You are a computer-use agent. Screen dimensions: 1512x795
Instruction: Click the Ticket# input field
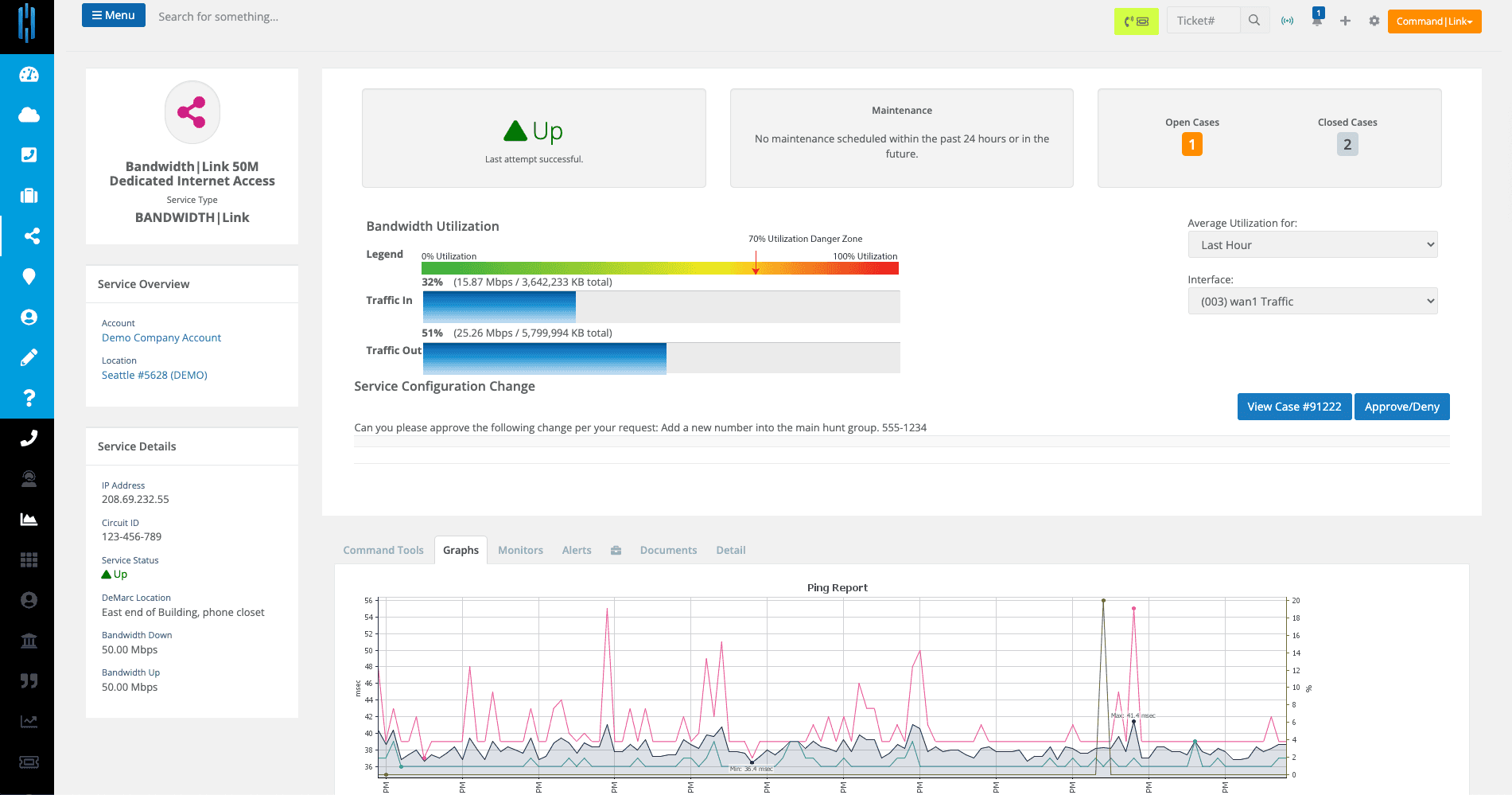(x=1203, y=21)
